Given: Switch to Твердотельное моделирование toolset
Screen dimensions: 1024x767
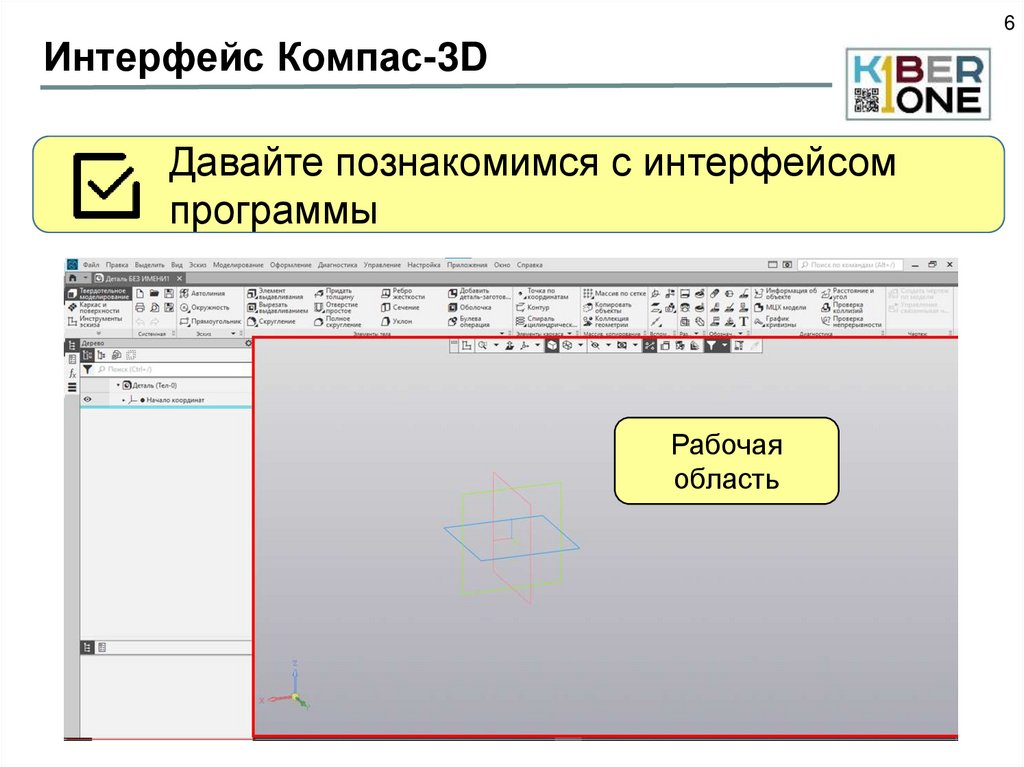Looking at the screenshot, I should click(x=97, y=294).
